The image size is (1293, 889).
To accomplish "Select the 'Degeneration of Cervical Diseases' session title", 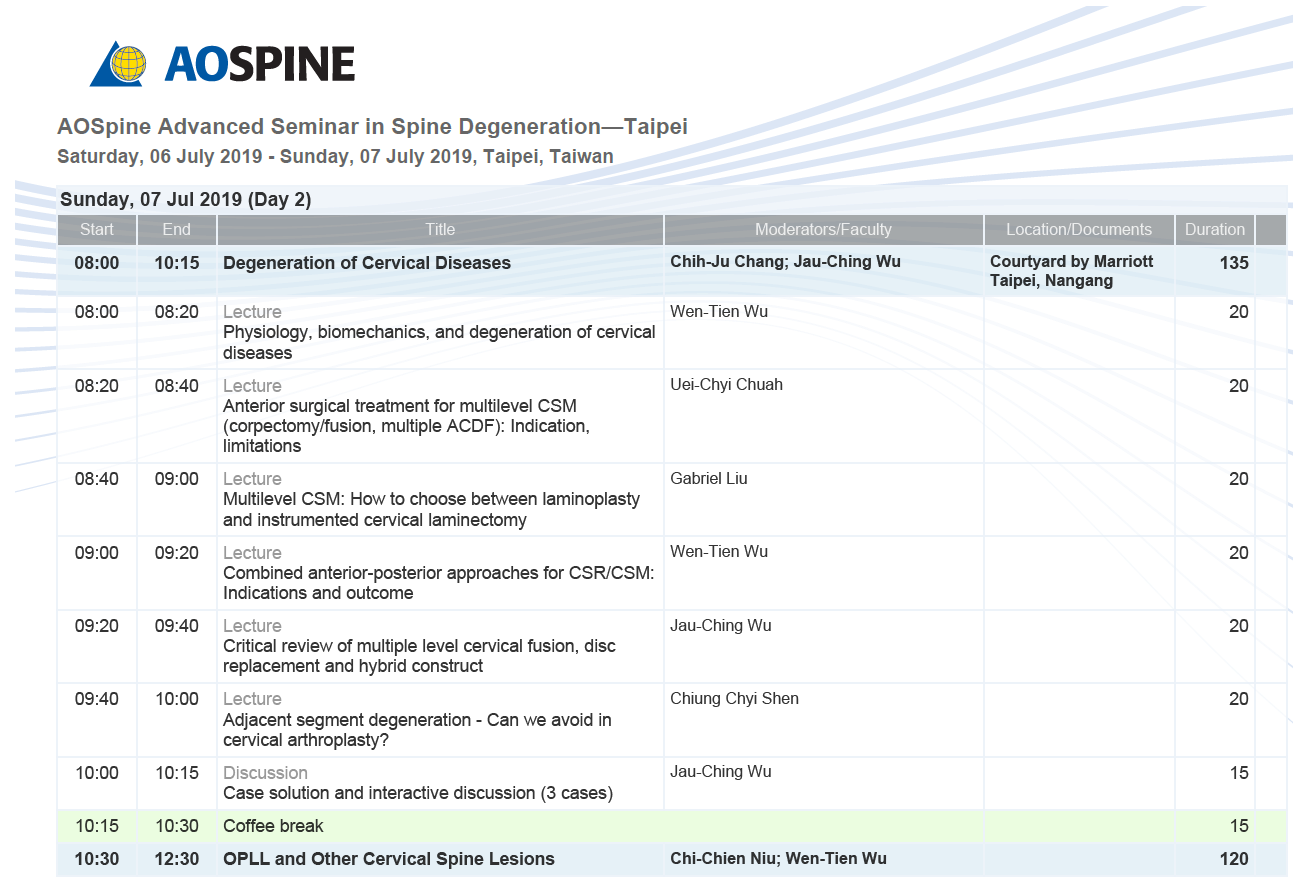I will 367,263.
